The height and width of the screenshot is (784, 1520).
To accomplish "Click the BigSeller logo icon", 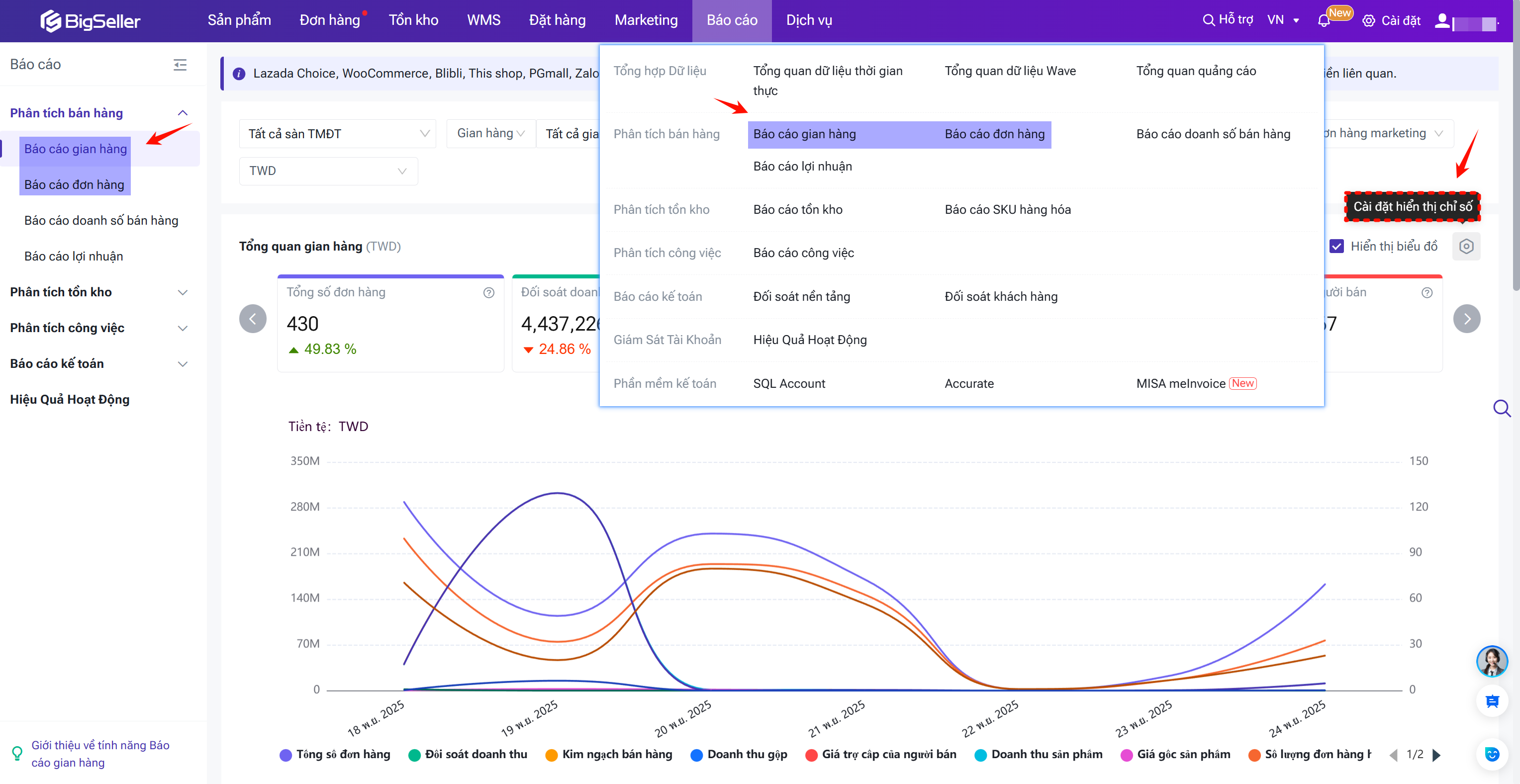I will 51,21.
